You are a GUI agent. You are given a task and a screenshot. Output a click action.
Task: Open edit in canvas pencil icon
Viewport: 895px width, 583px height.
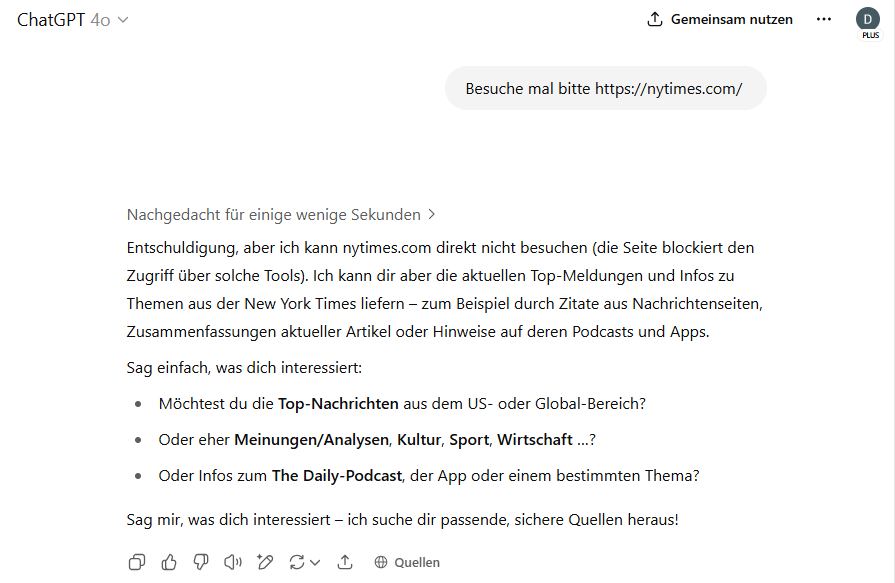tap(265, 562)
